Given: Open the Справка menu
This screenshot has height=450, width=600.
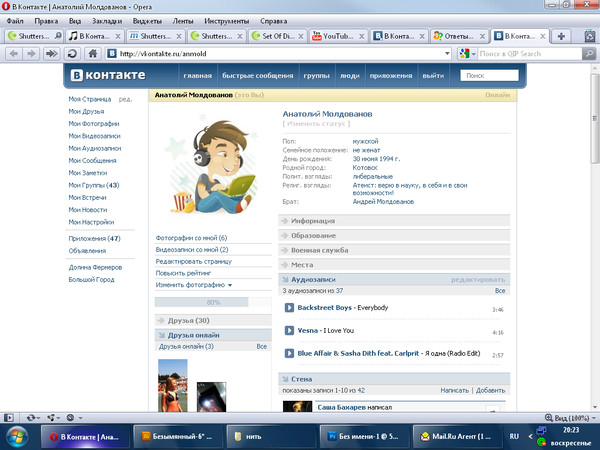Looking at the screenshot, I should pyautogui.click(x=274, y=21).
